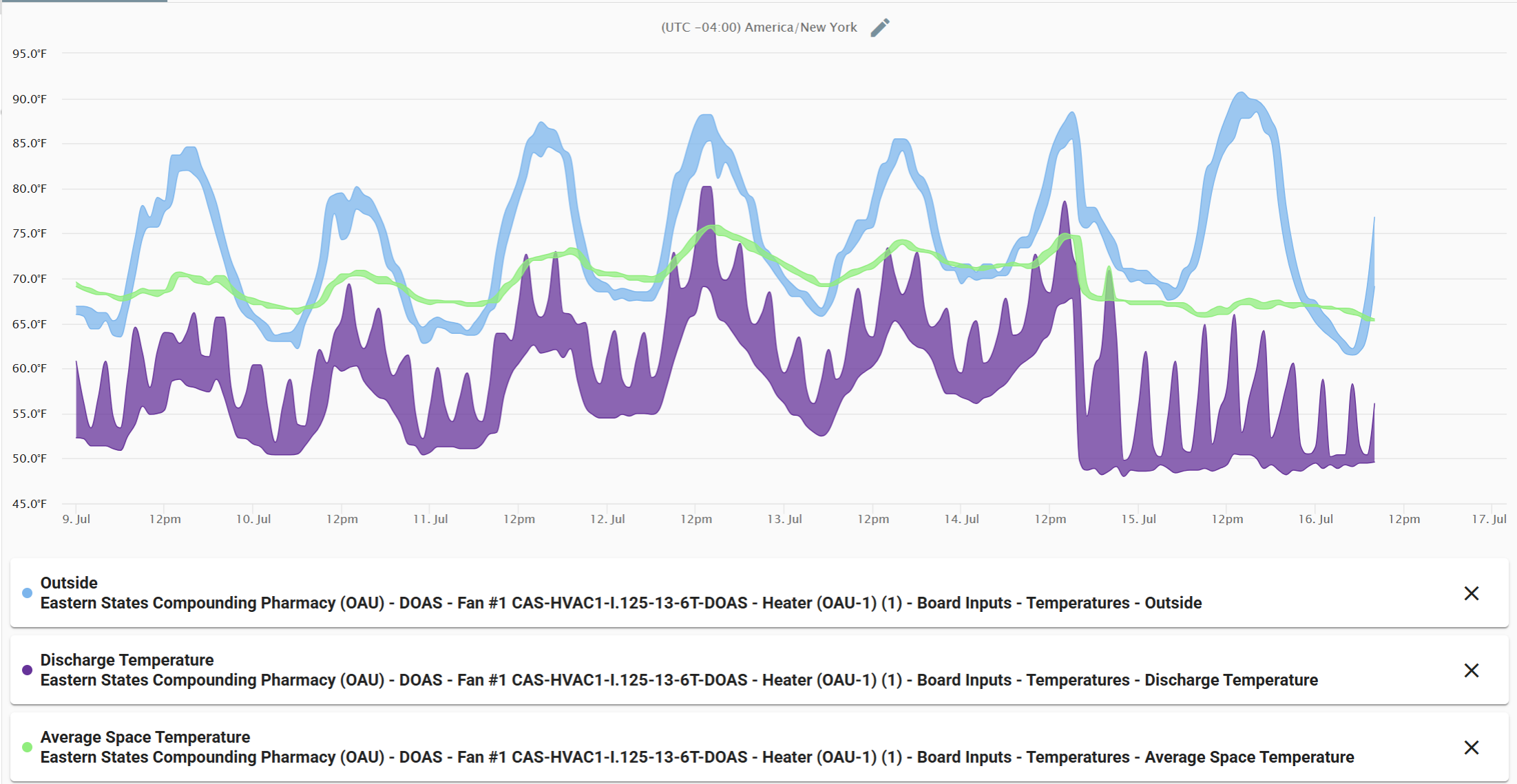Click the Outside series full path description
This screenshot has width=1517, height=784.
point(620,603)
